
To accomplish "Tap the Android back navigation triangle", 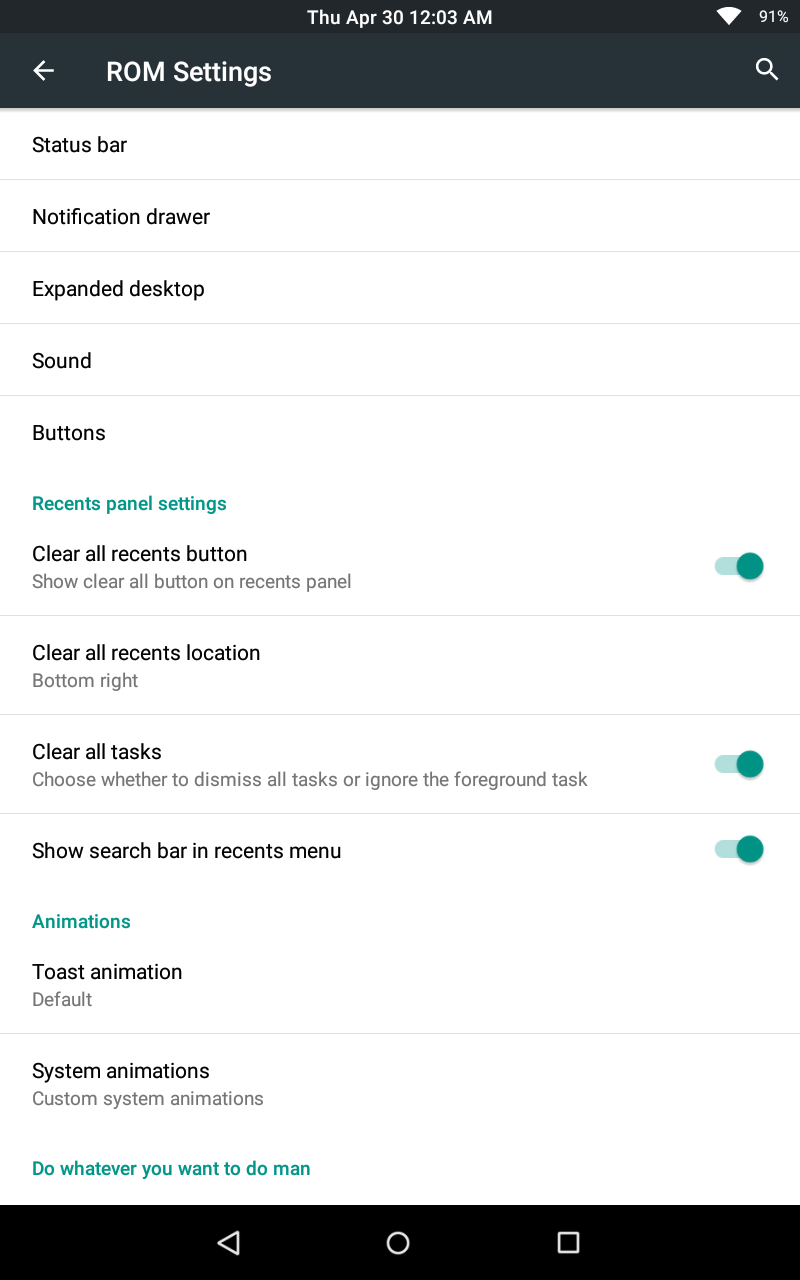I will point(229,1242).
